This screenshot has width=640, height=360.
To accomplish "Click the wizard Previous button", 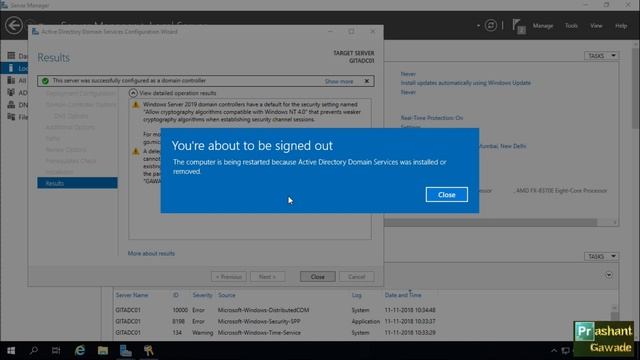I will click(x=229, y=277).
